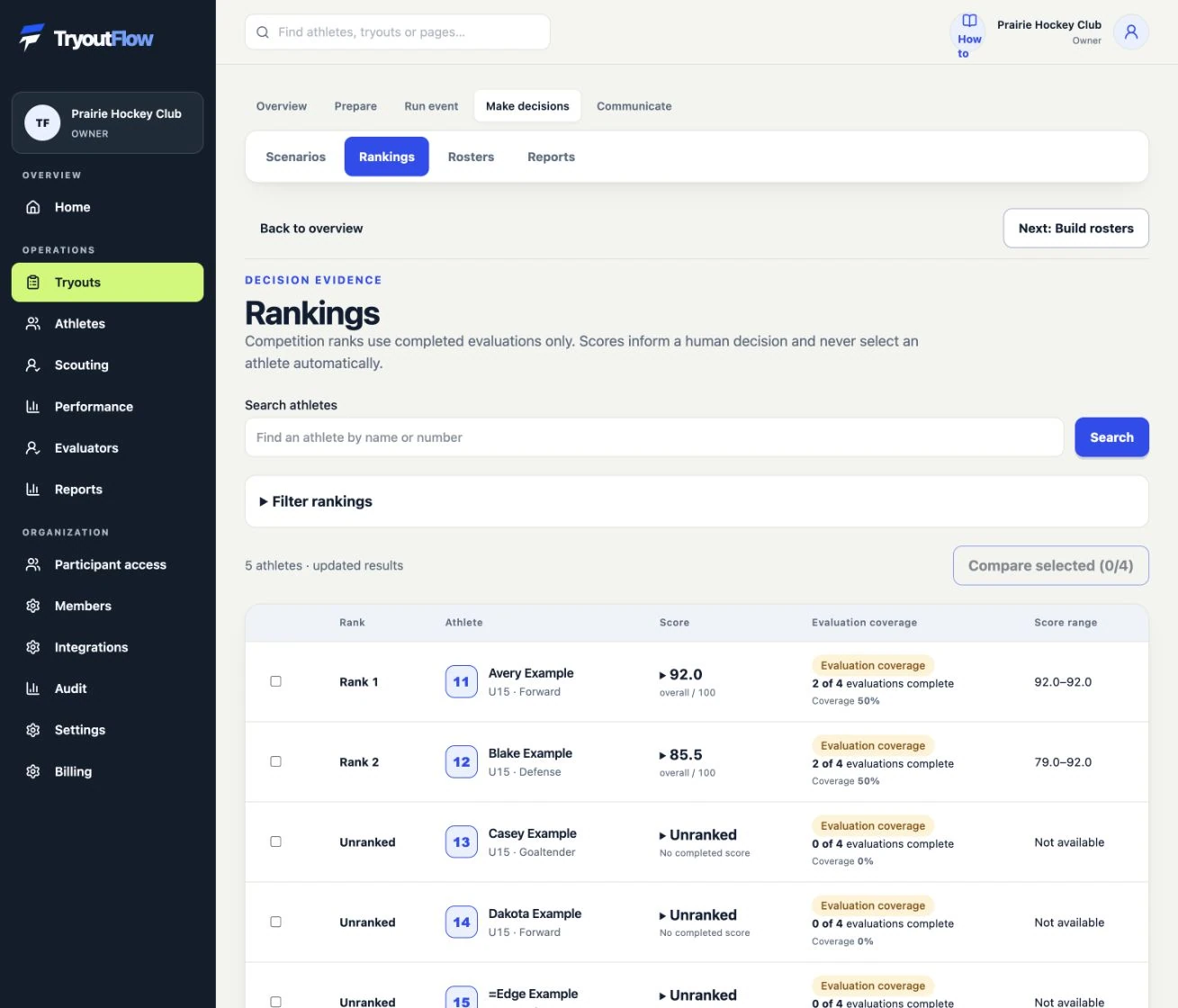Click the Athletes people icon
The width and height of the screenshot is (1178, 1008).
click(x=33, y=324)
